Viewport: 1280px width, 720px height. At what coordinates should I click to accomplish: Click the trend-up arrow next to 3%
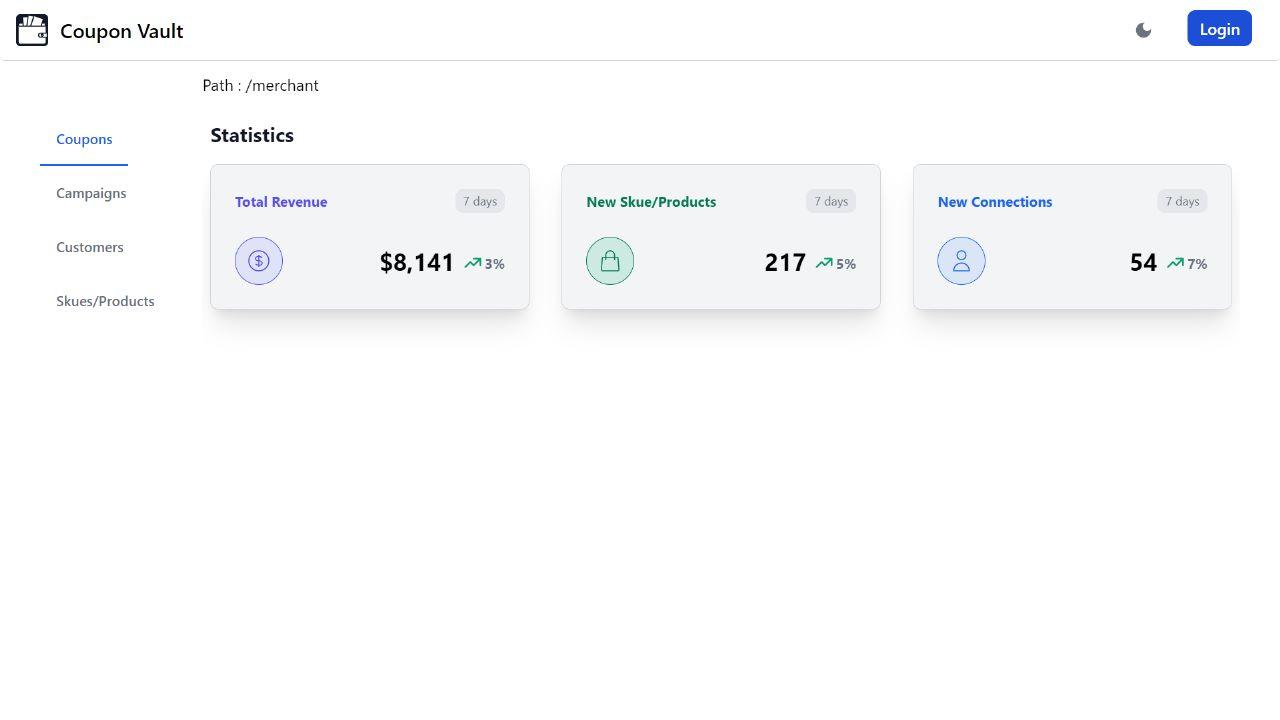473,263
